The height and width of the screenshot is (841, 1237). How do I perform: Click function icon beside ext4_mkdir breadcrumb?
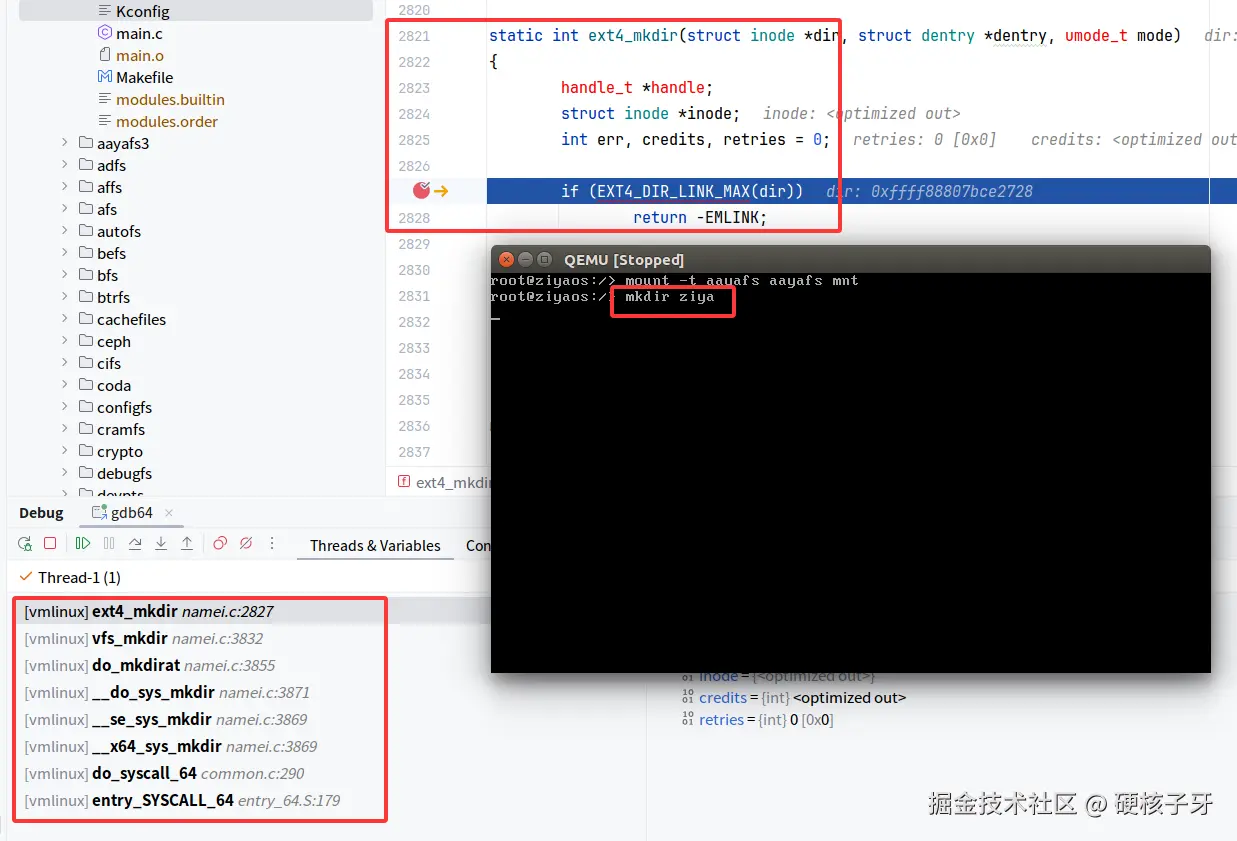tap(404, 481)
